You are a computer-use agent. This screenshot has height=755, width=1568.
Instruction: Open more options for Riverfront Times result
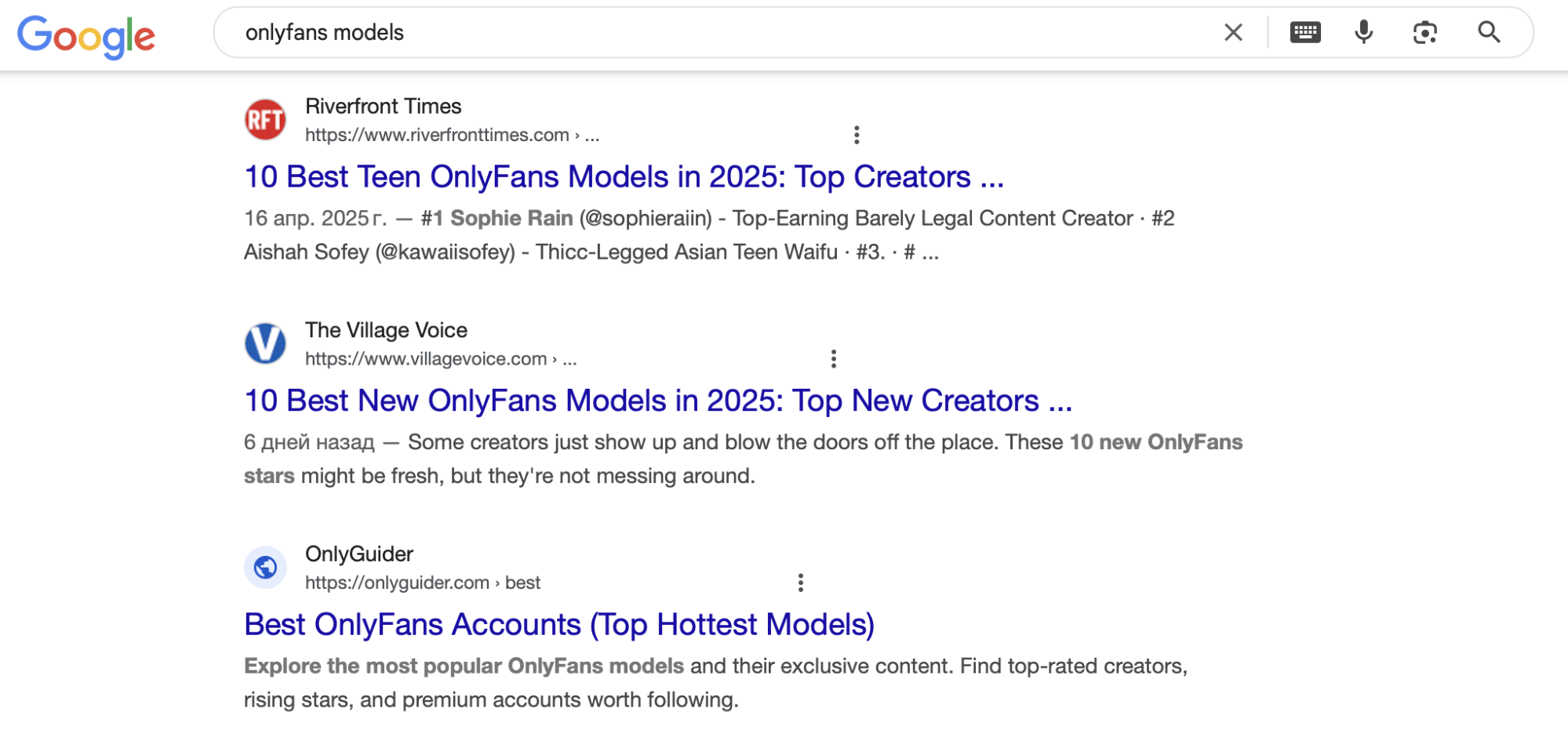(857, 135)
